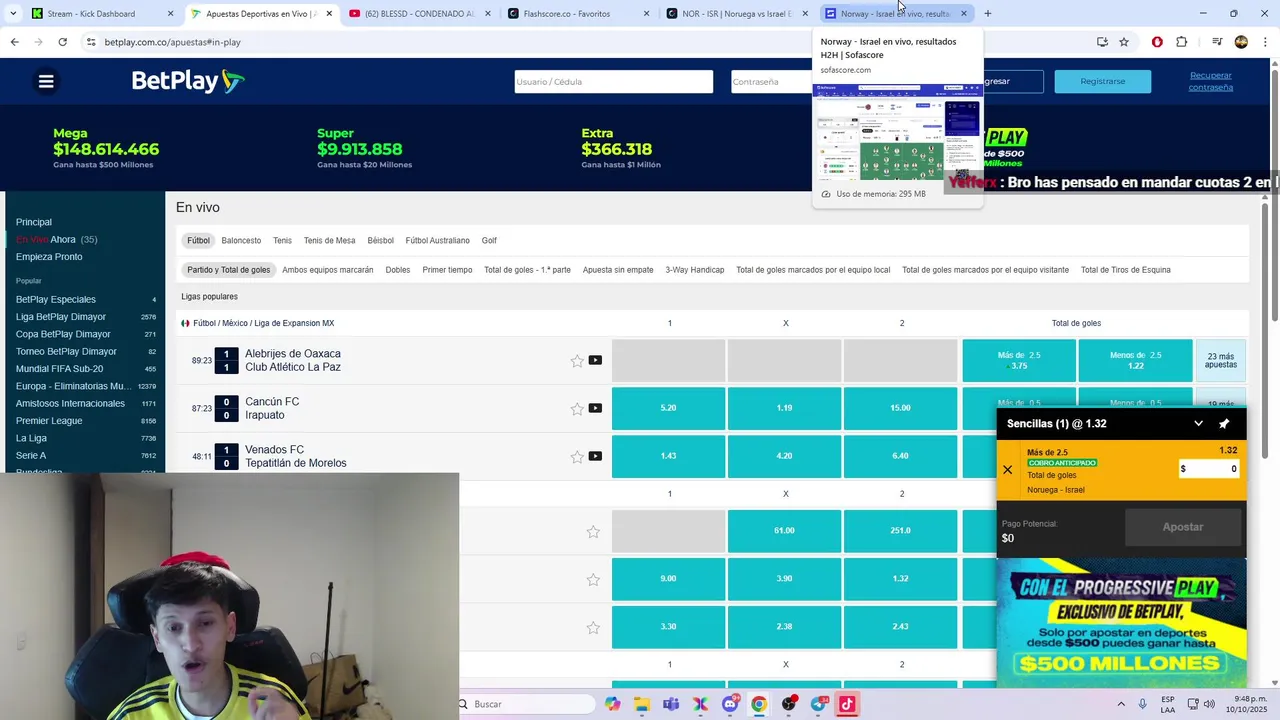
Task: Open File Explorer in taskbar
Action: click(642, 704)
